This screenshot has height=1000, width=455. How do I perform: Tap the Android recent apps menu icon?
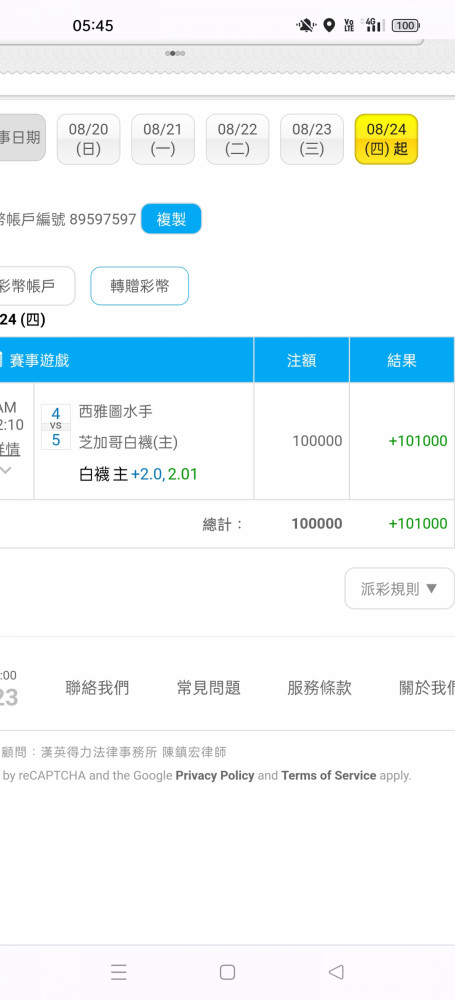click(119, 972)
